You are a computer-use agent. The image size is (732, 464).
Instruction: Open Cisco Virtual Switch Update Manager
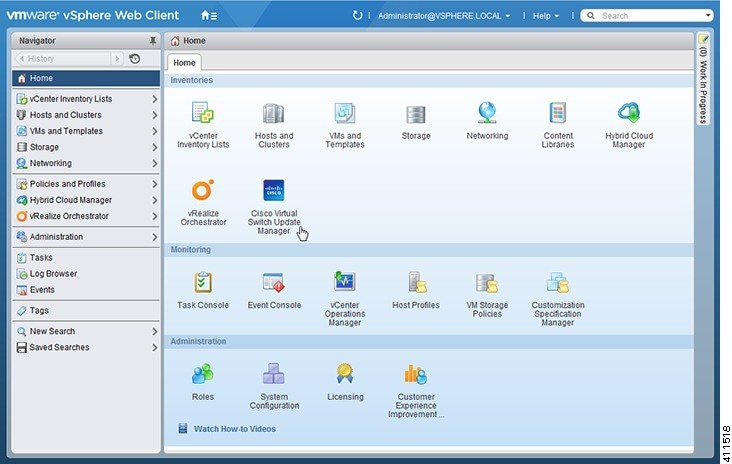[274, 190]
